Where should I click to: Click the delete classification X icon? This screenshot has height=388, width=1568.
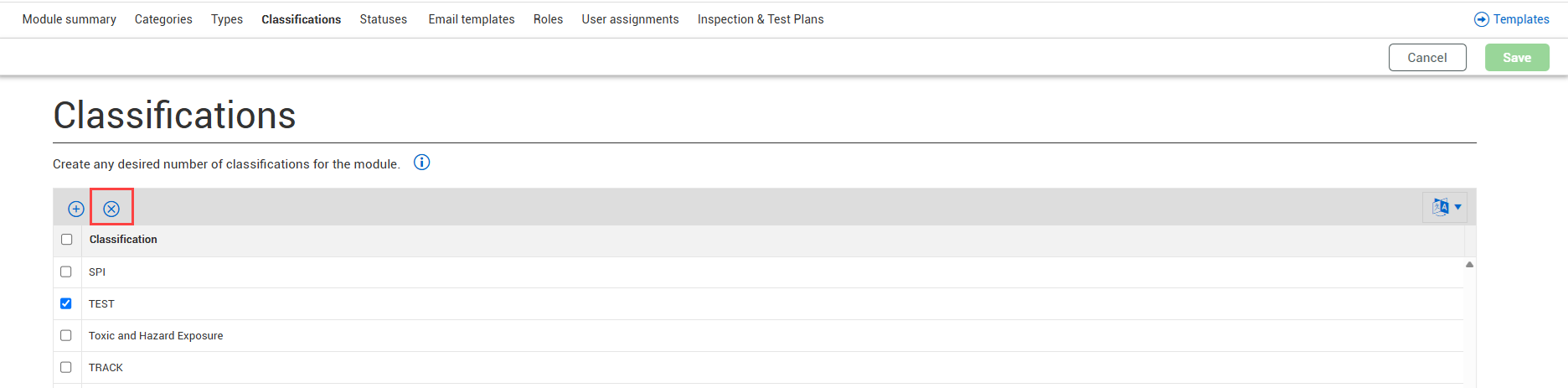(111, 209)
